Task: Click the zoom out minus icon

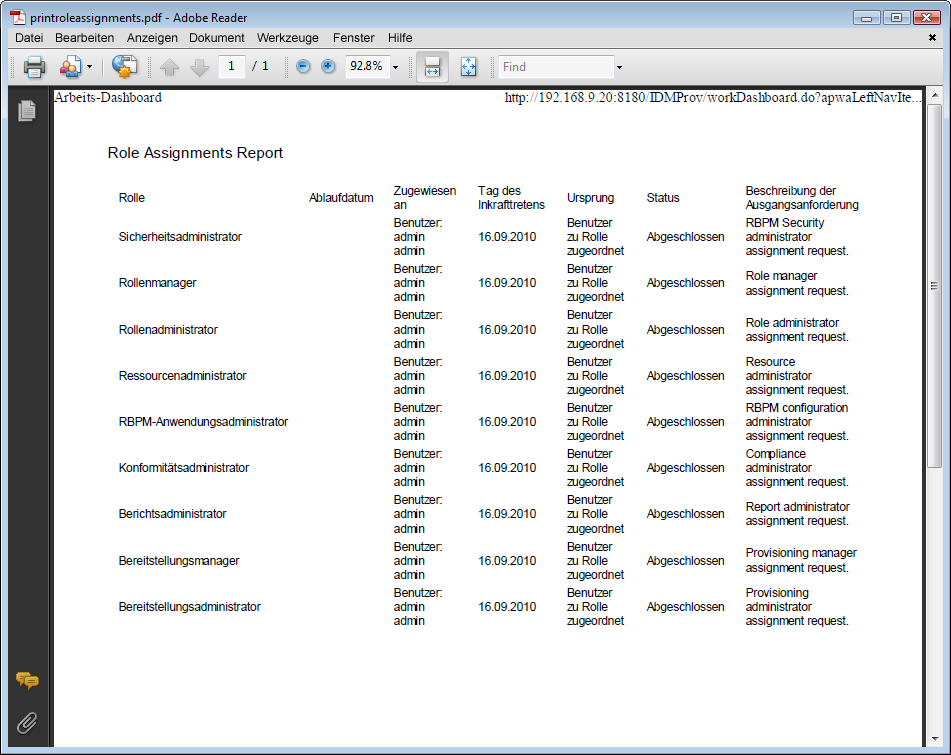Action: (x=303, y=67)
